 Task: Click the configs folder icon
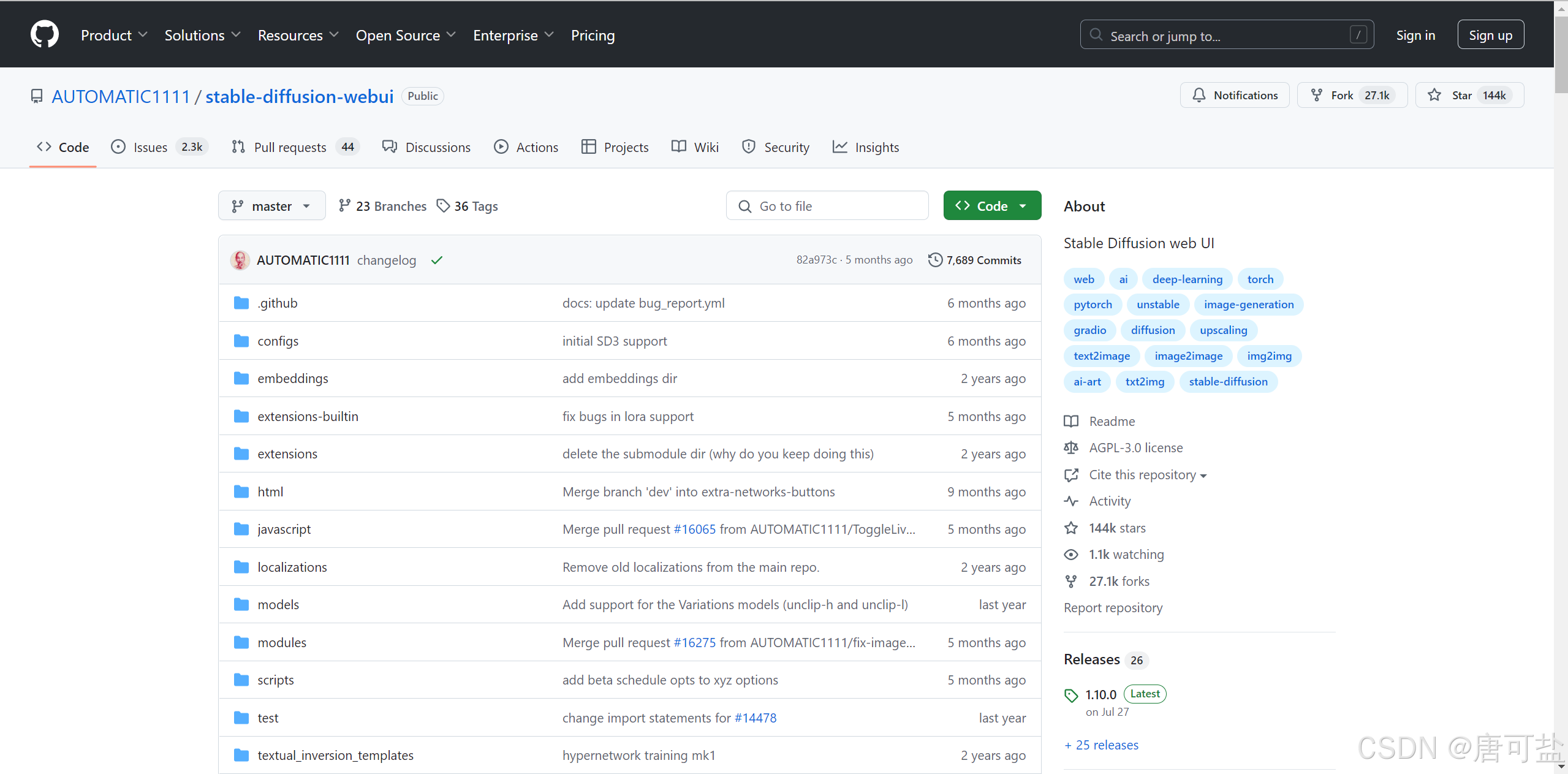click(241, 341)
